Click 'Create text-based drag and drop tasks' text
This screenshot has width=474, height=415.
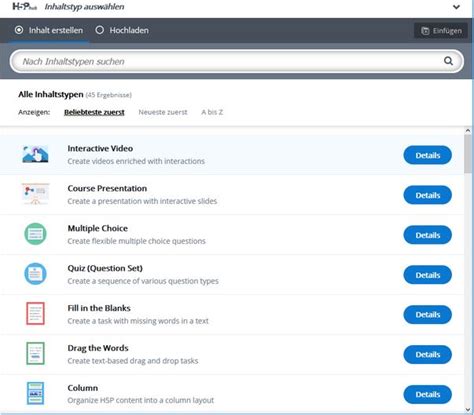pos(133,361)
